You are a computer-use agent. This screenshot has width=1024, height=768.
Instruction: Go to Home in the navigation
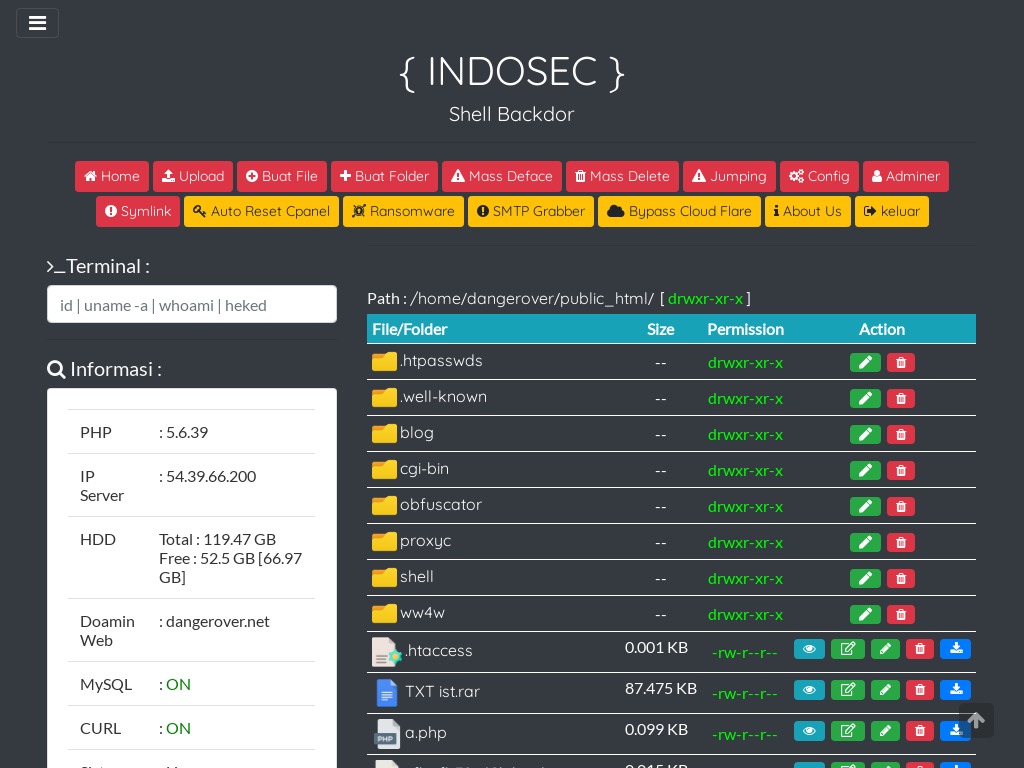pyautogui.click(x=112, y=176)
